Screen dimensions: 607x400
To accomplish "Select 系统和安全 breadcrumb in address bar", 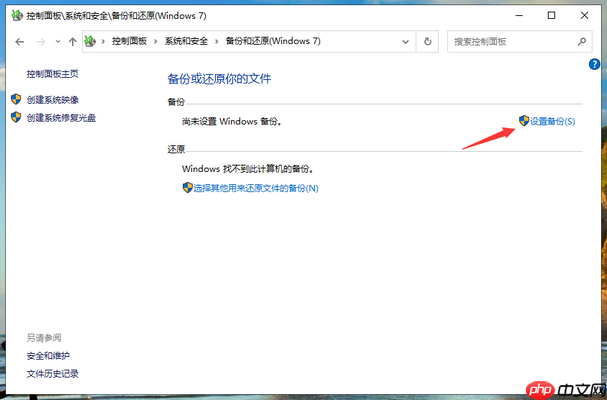I will pyautogui.click(x=186, y=41).
